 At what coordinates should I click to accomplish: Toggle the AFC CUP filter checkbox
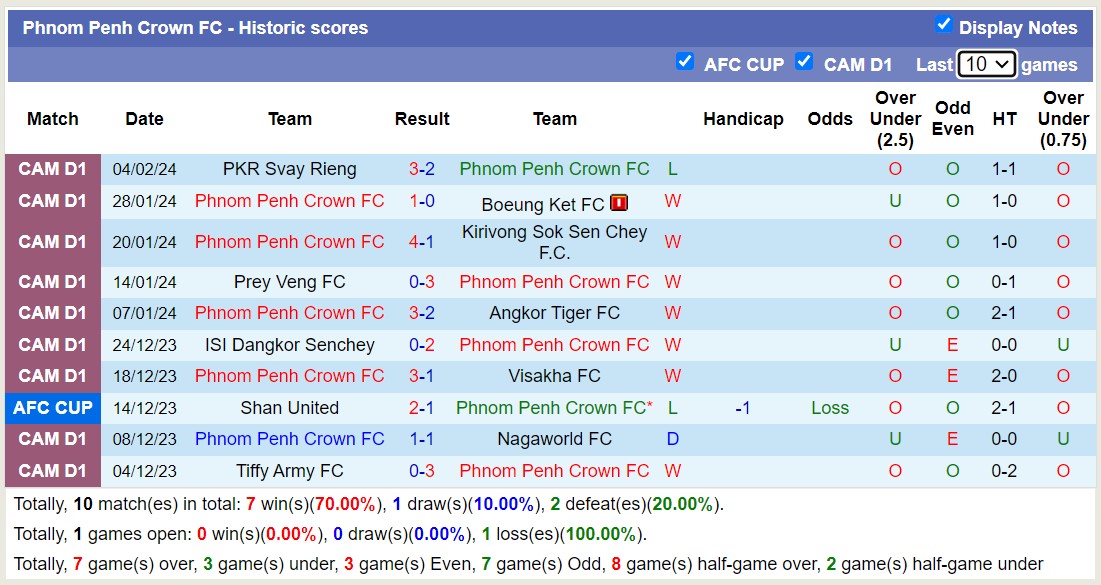click(x=685, y=61)
